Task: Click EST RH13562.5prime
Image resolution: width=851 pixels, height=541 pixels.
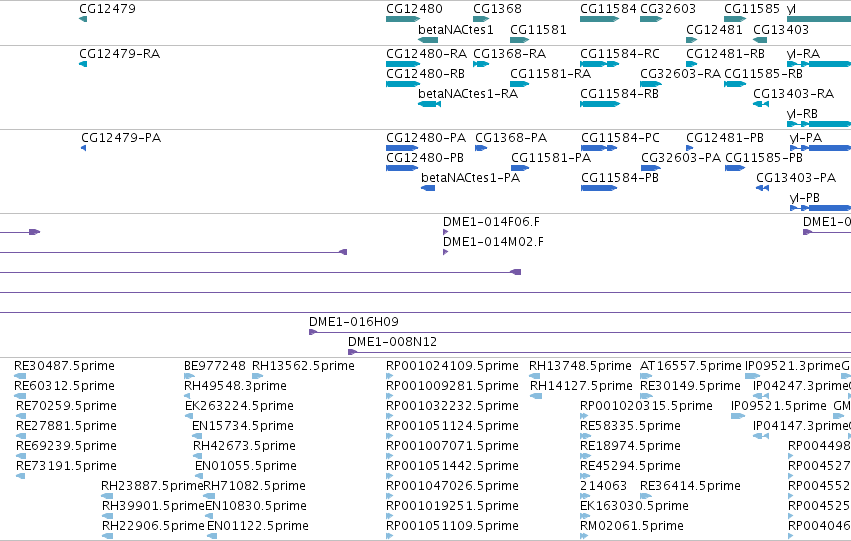Action: click(x=303, y=366)
